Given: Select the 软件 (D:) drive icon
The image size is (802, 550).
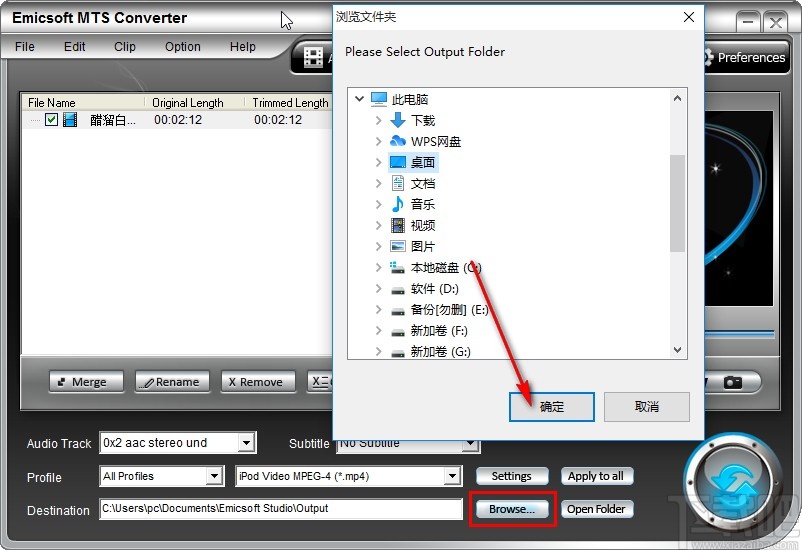Looking at the screenshot, I should point(398,290).
